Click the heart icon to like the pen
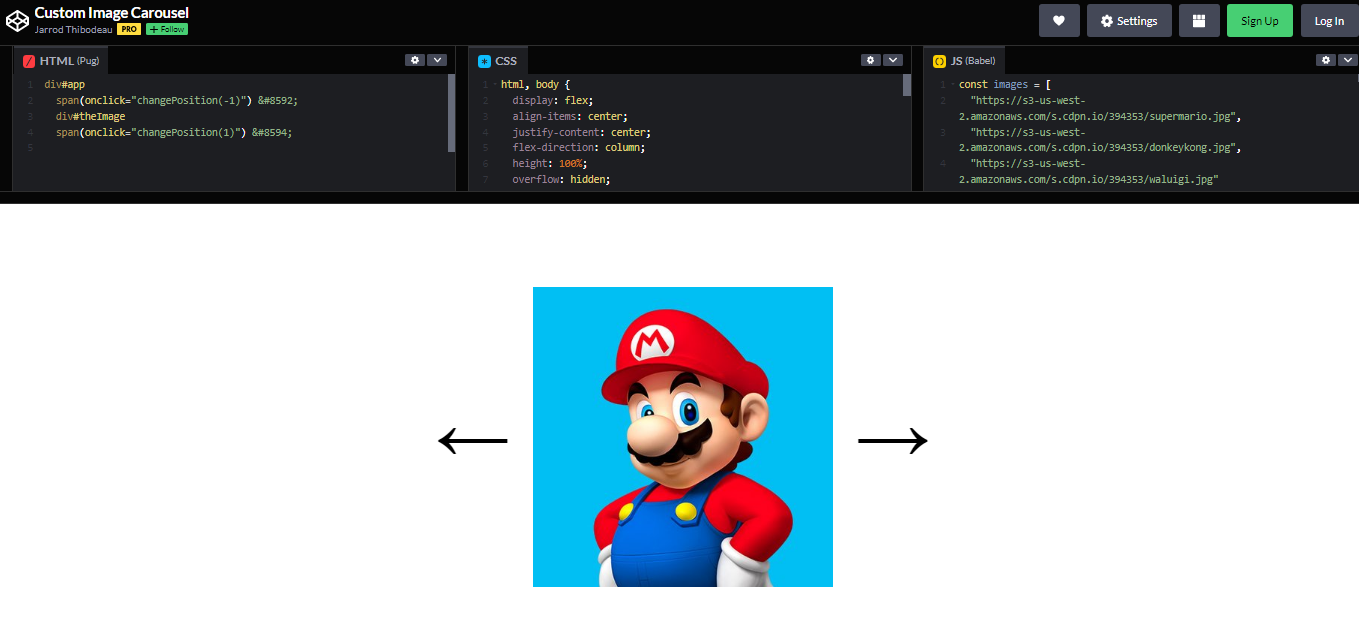1359x638 pixels. tap(1059, 20)
